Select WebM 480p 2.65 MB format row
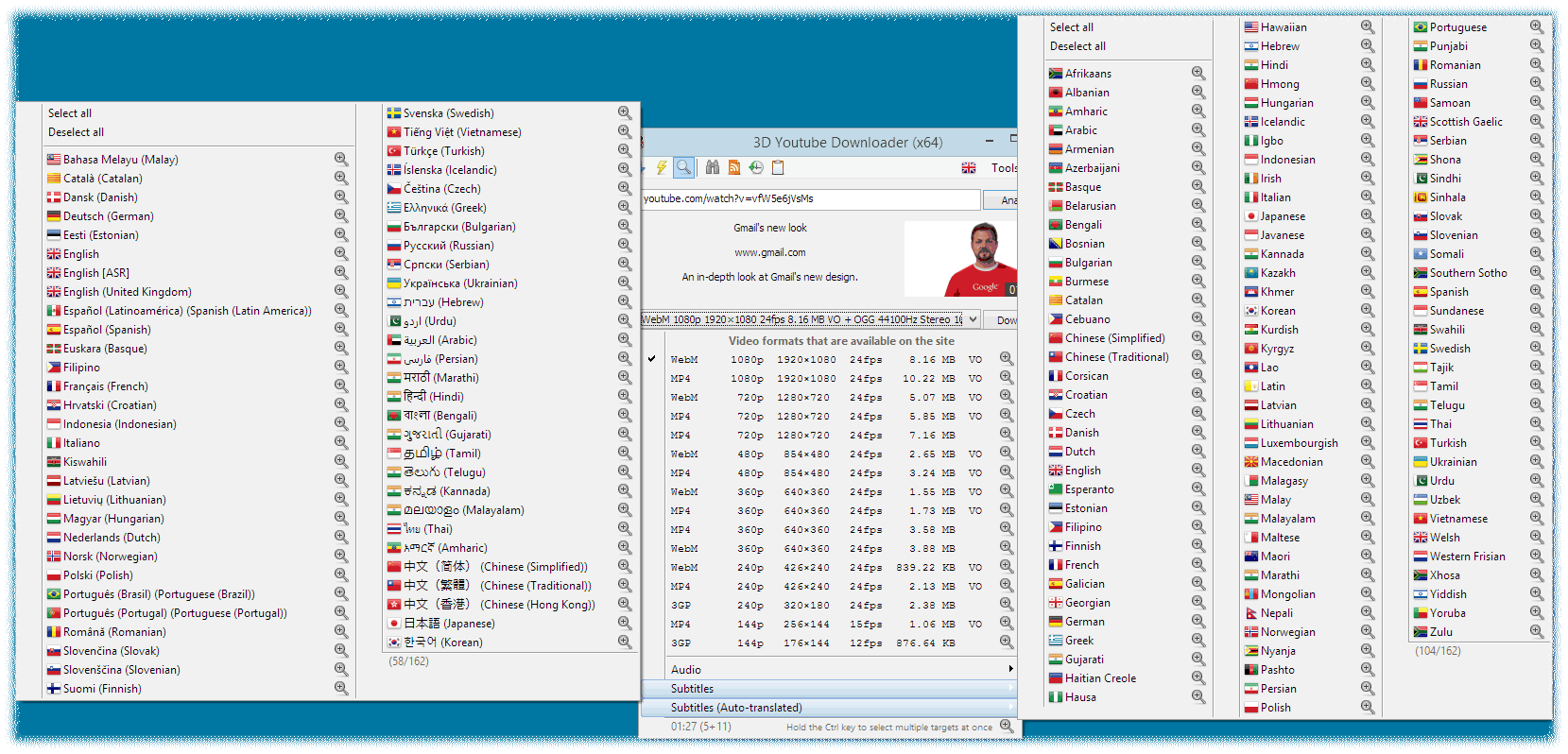Screen dimensions: 1568x754 [829, 454]
